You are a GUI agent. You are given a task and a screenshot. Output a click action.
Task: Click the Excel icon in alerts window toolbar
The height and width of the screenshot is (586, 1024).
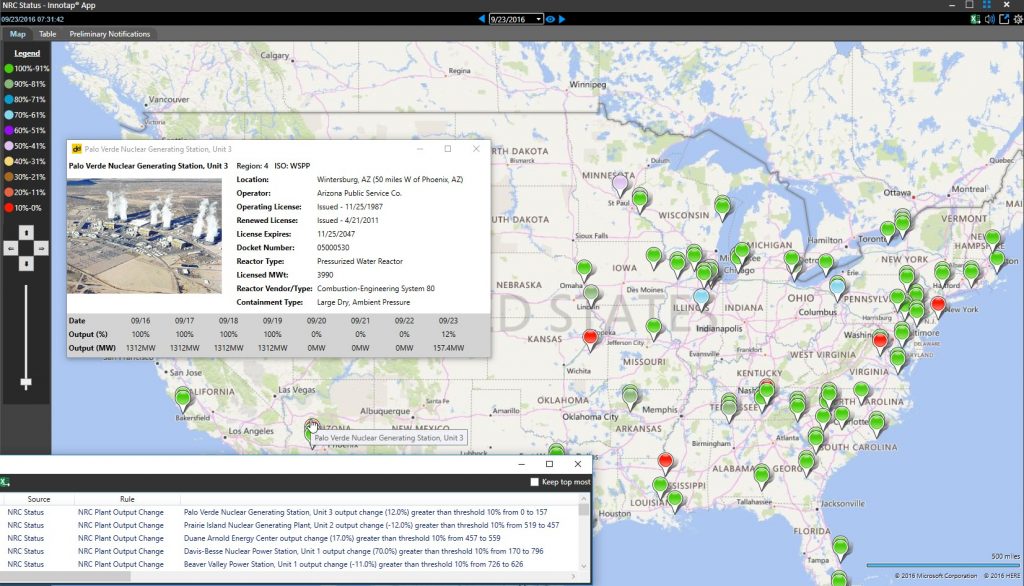pos(5,482)
